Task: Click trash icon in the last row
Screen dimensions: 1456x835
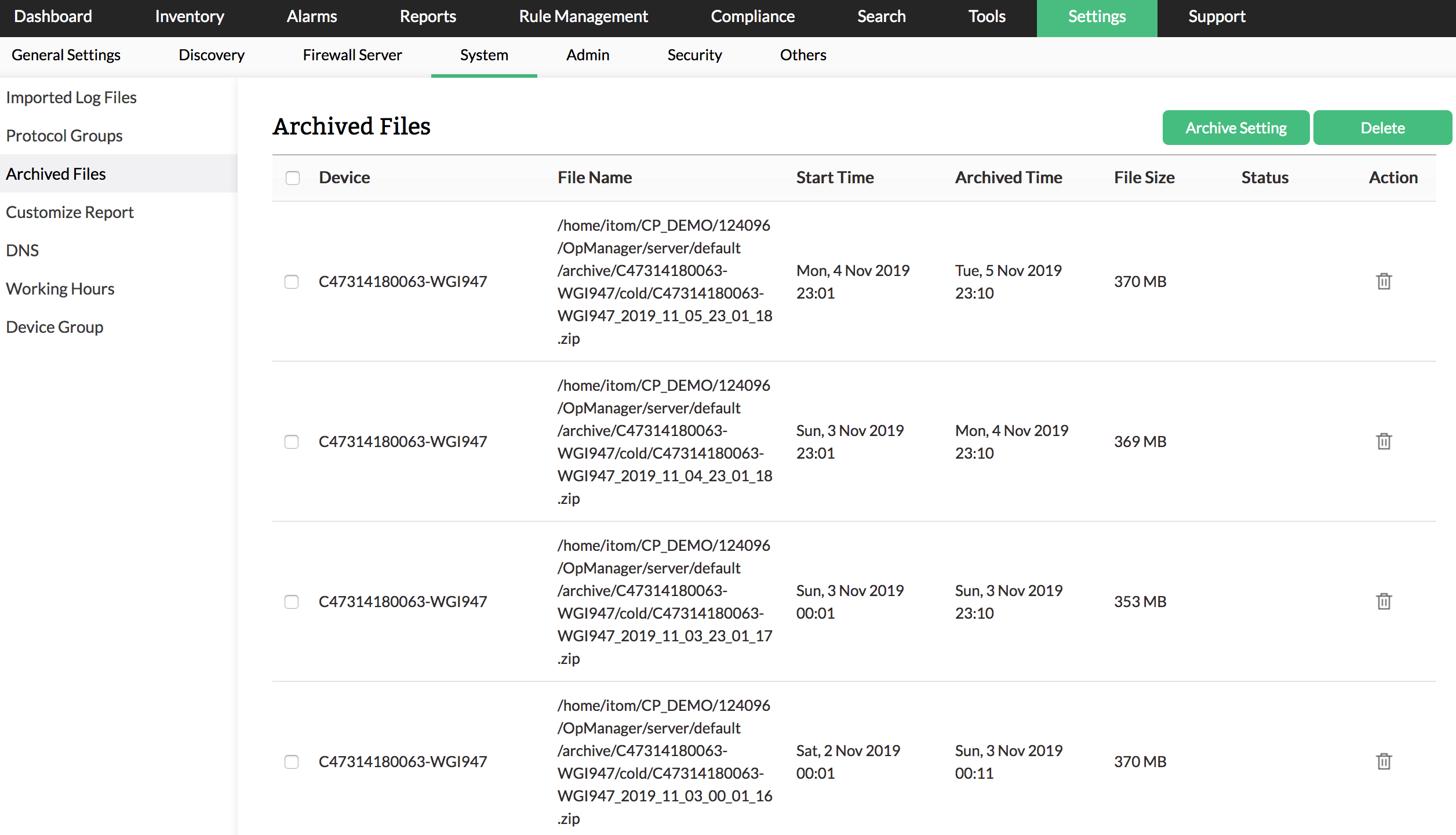Action: point(1384,761)
